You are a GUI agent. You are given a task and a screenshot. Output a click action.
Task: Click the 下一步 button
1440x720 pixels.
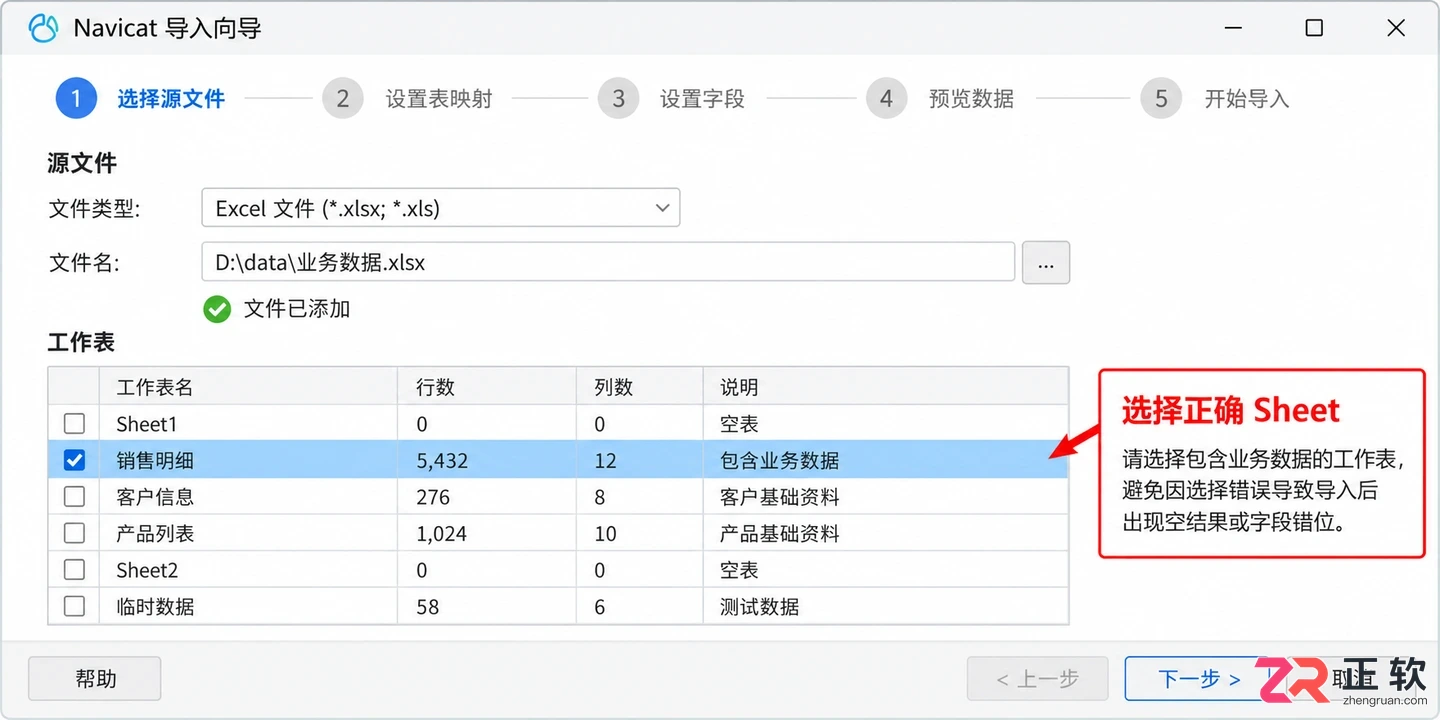click(x=1199, y=679)
